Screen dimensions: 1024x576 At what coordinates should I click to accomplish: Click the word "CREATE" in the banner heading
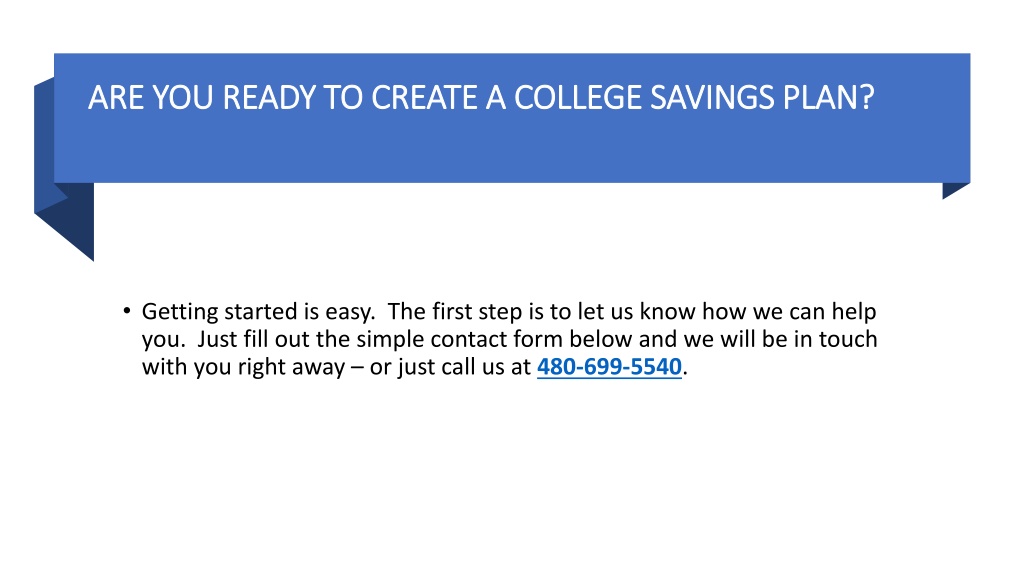click(424, 98)
